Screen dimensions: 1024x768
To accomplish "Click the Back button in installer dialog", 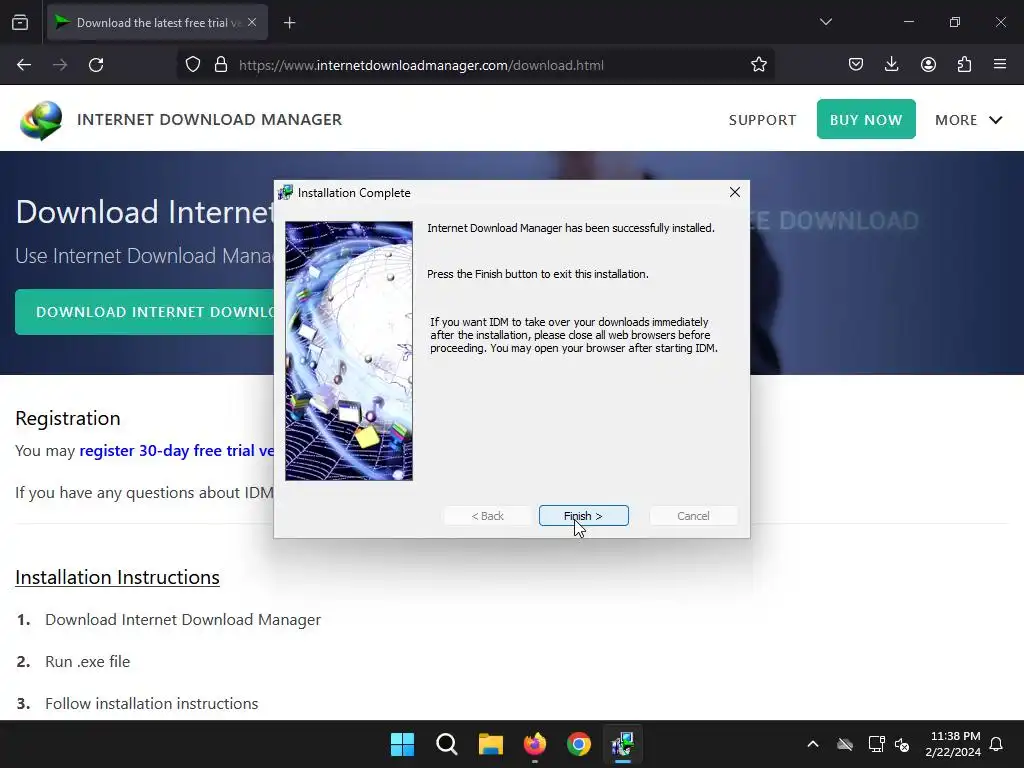I will point(487,515).
